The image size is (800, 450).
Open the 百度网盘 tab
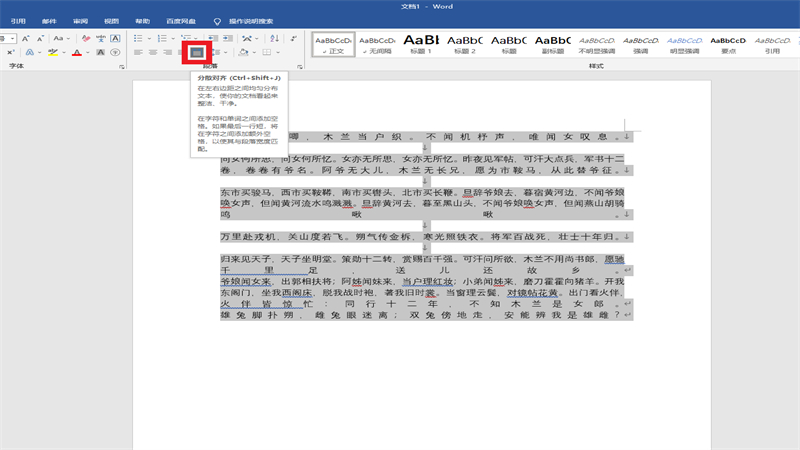pyautogui.click(x=181, y=21)
